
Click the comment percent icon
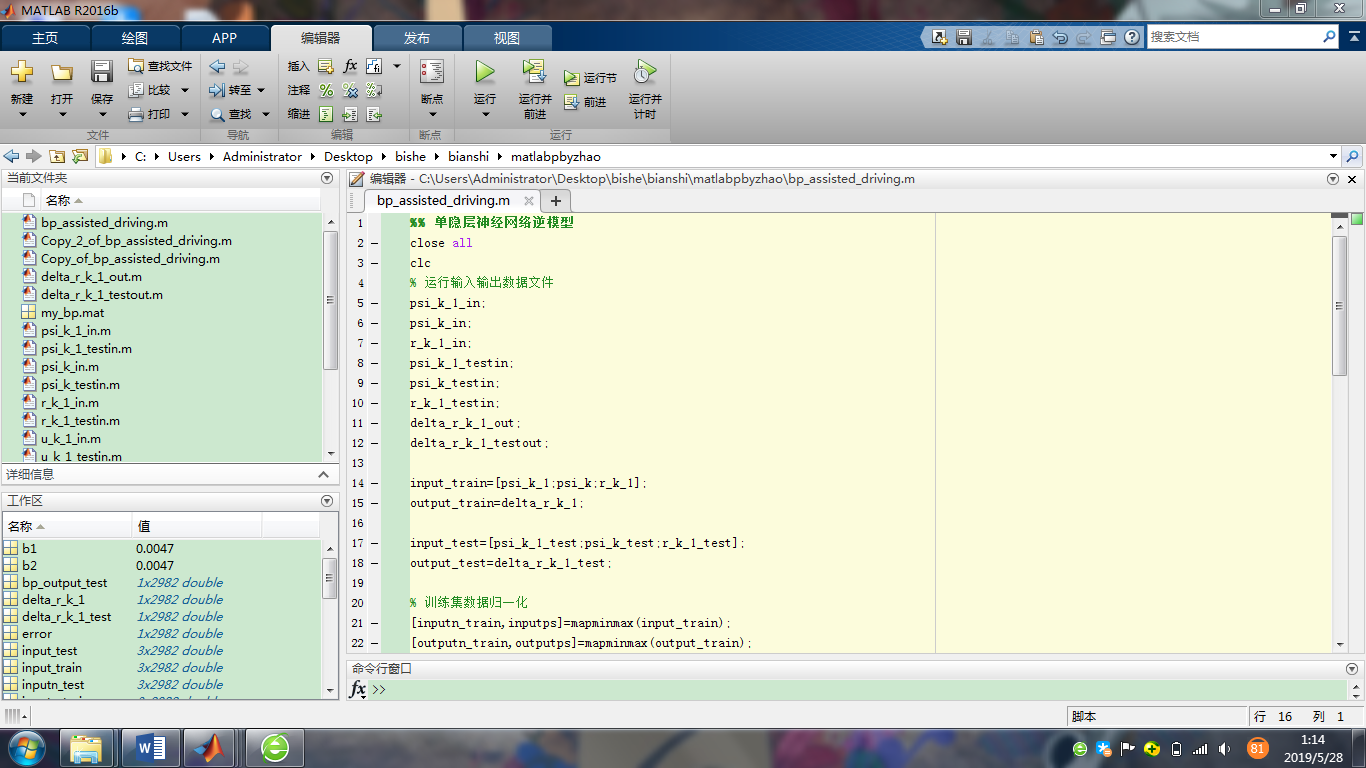point(326,90)
